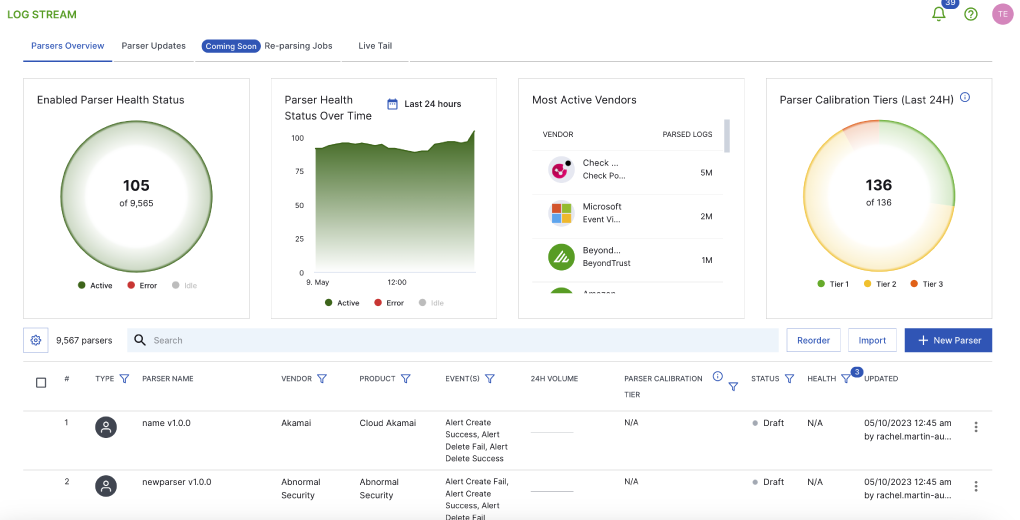The width and height of the screenshot is (1020, 520).
Task: Toggle the select-all parsers checkbox
Action: click(x=41, y=383)
